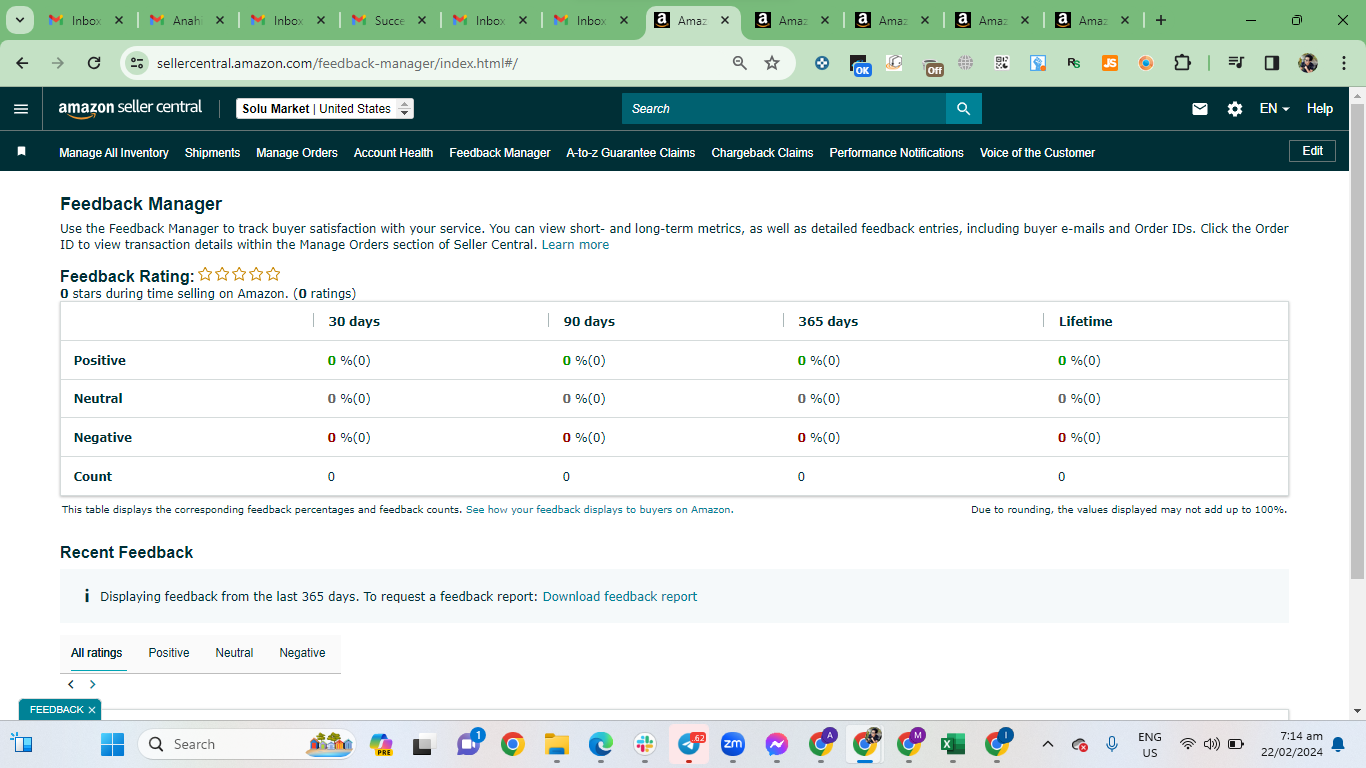
Task: Open A-to-z Guarantee Claims
Action: click(631, 153)
